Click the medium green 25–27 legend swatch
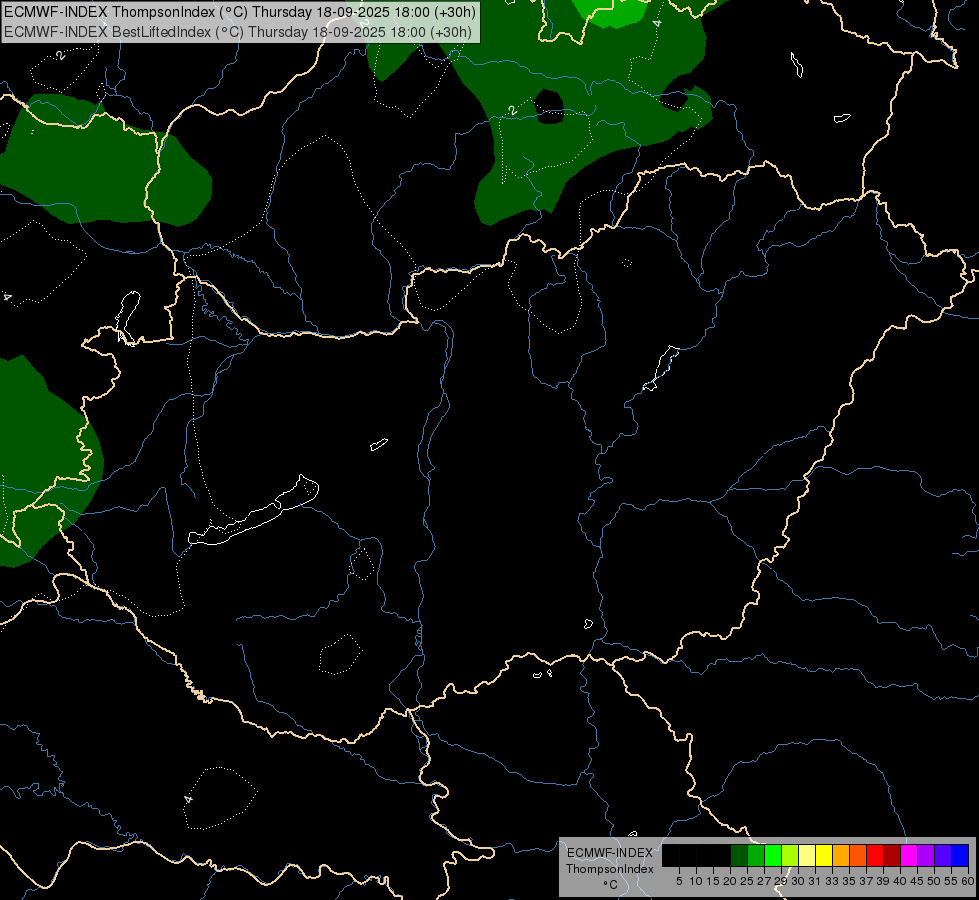The height and width of the screenshot is (900, 979). pyautogui.click(x=756, y=856)
